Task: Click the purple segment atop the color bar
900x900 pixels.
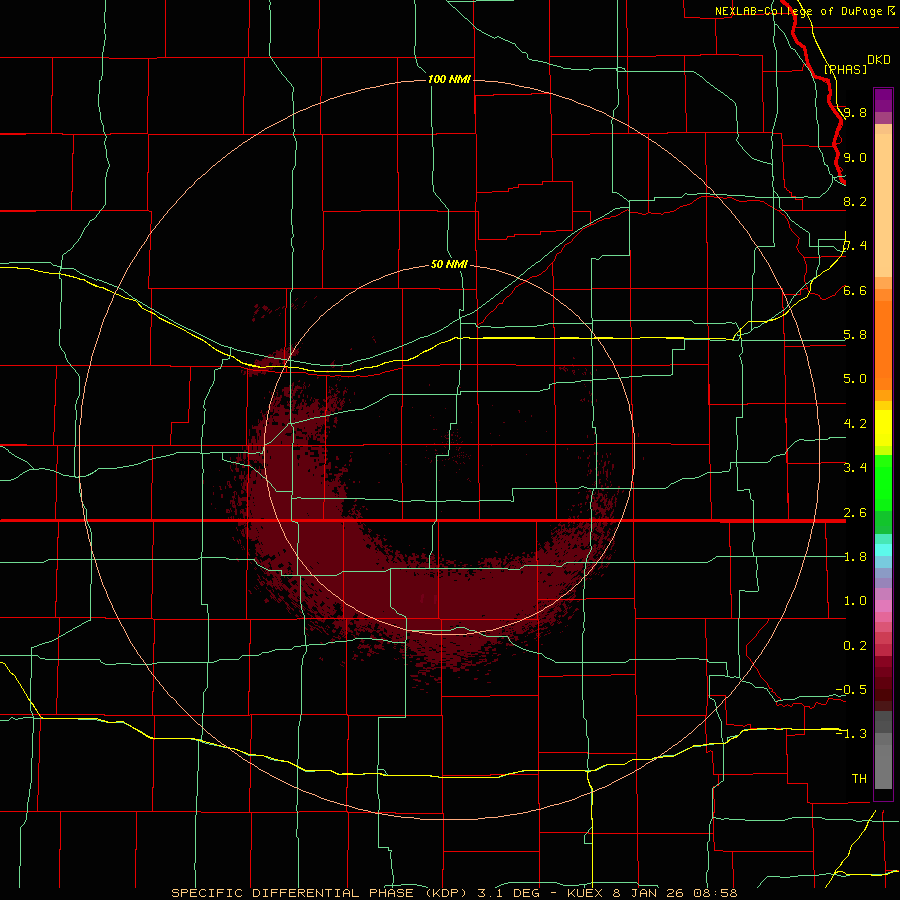Action: [x=883, y=100]
